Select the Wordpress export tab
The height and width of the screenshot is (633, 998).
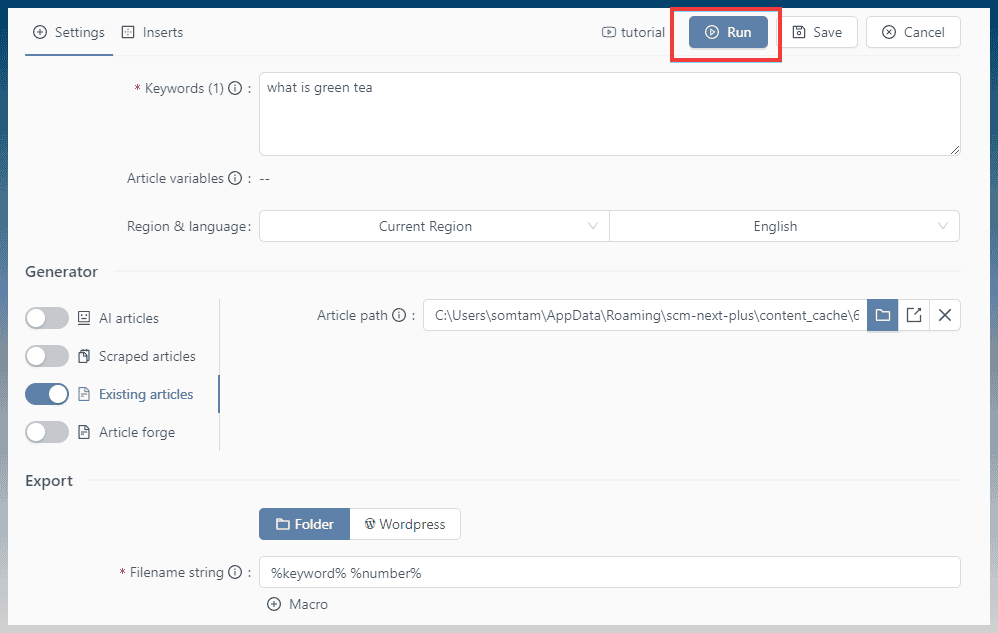pos(405,524)
